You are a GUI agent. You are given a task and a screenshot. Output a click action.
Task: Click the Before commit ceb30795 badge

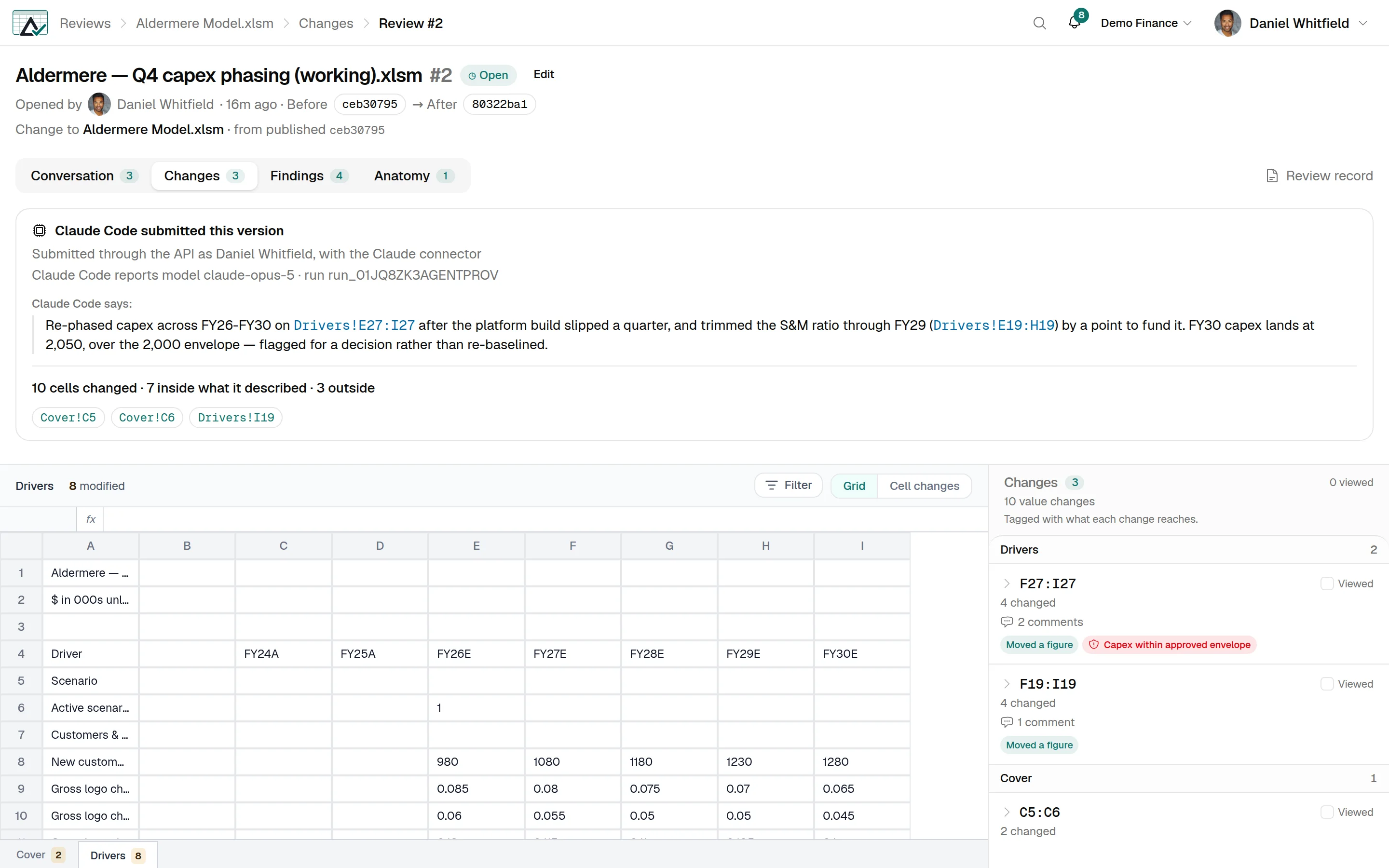tap(369, 104)
